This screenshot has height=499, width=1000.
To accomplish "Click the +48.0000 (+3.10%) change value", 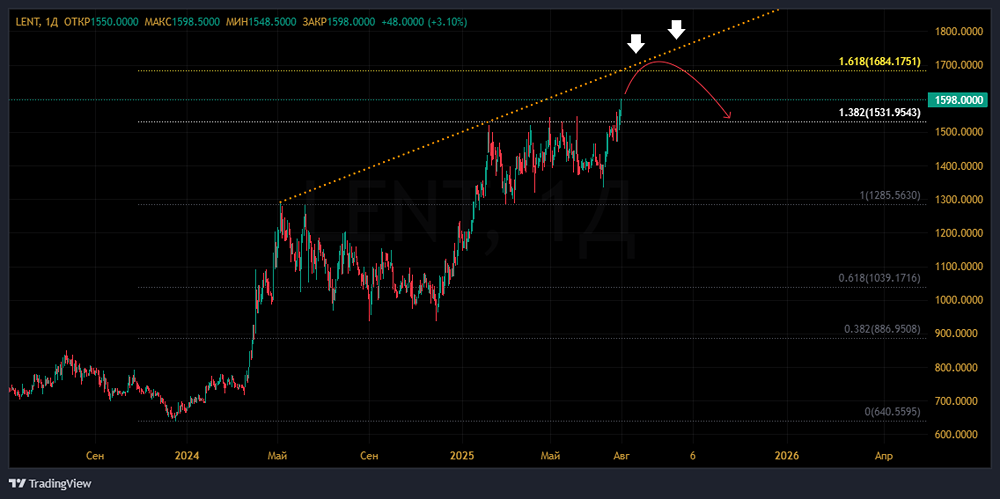I will tap(424, 22).
